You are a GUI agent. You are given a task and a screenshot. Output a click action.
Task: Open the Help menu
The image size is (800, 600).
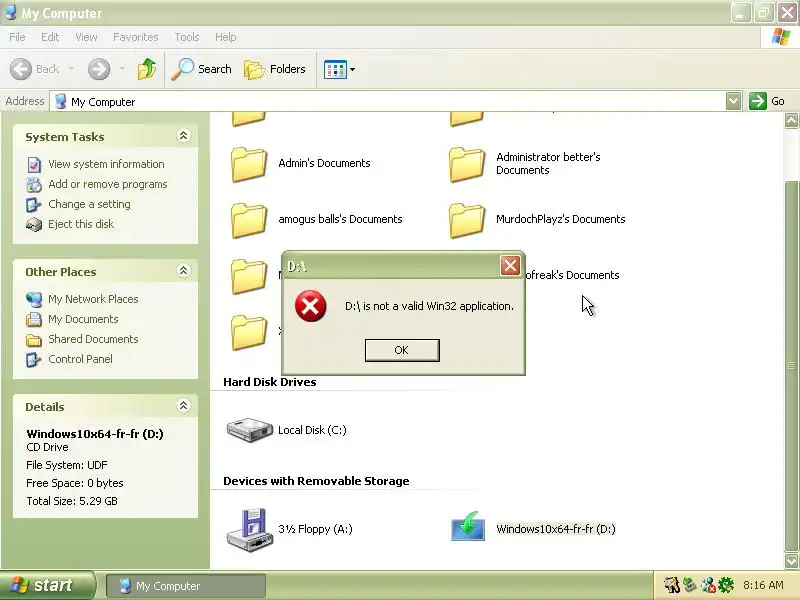[225, 37]
